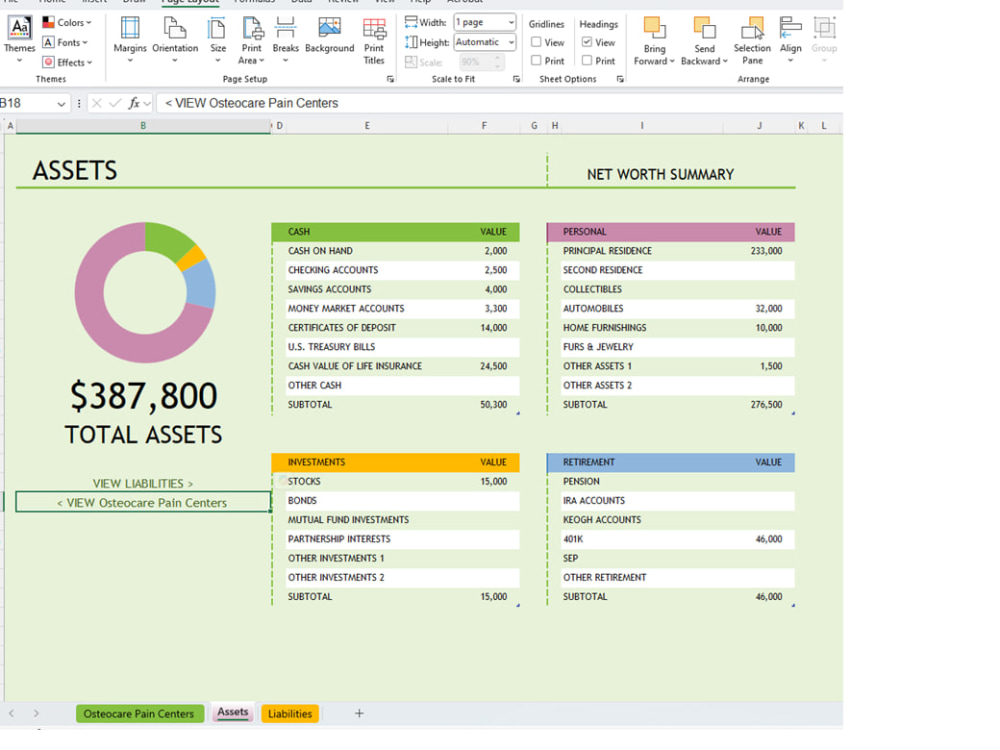Select the CASH ON HAND value 2,000
The image size is (1000, 750).
496,251
